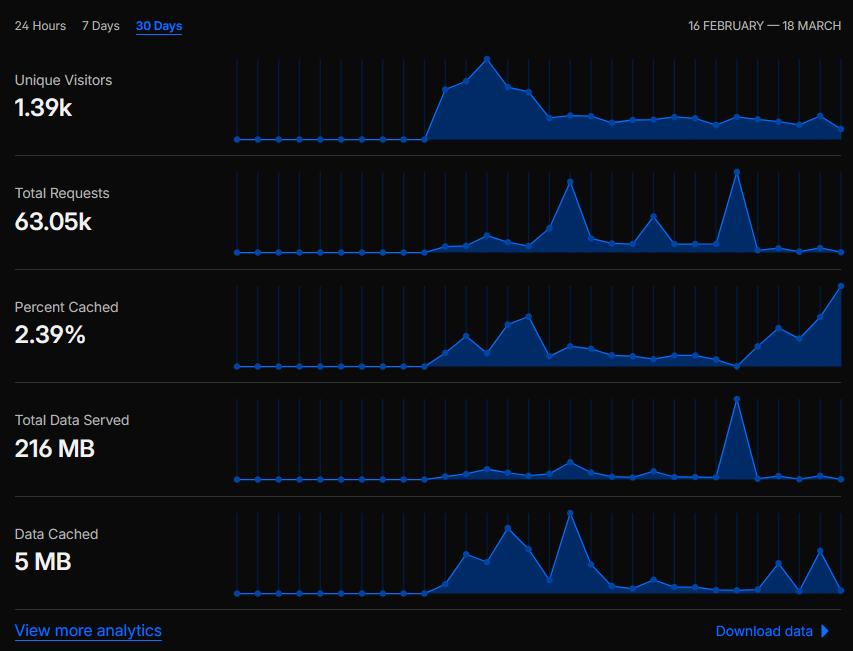Screen dimensions: 853x651
Task: Select the 7 Days time range
Action: point(100,26)
